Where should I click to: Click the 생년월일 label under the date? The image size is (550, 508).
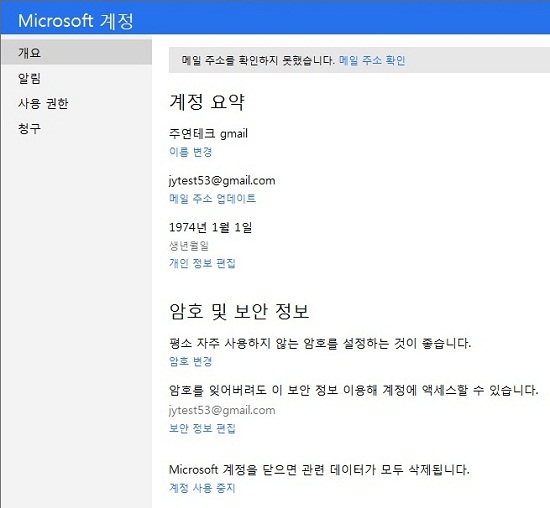[x=189, y=246]
